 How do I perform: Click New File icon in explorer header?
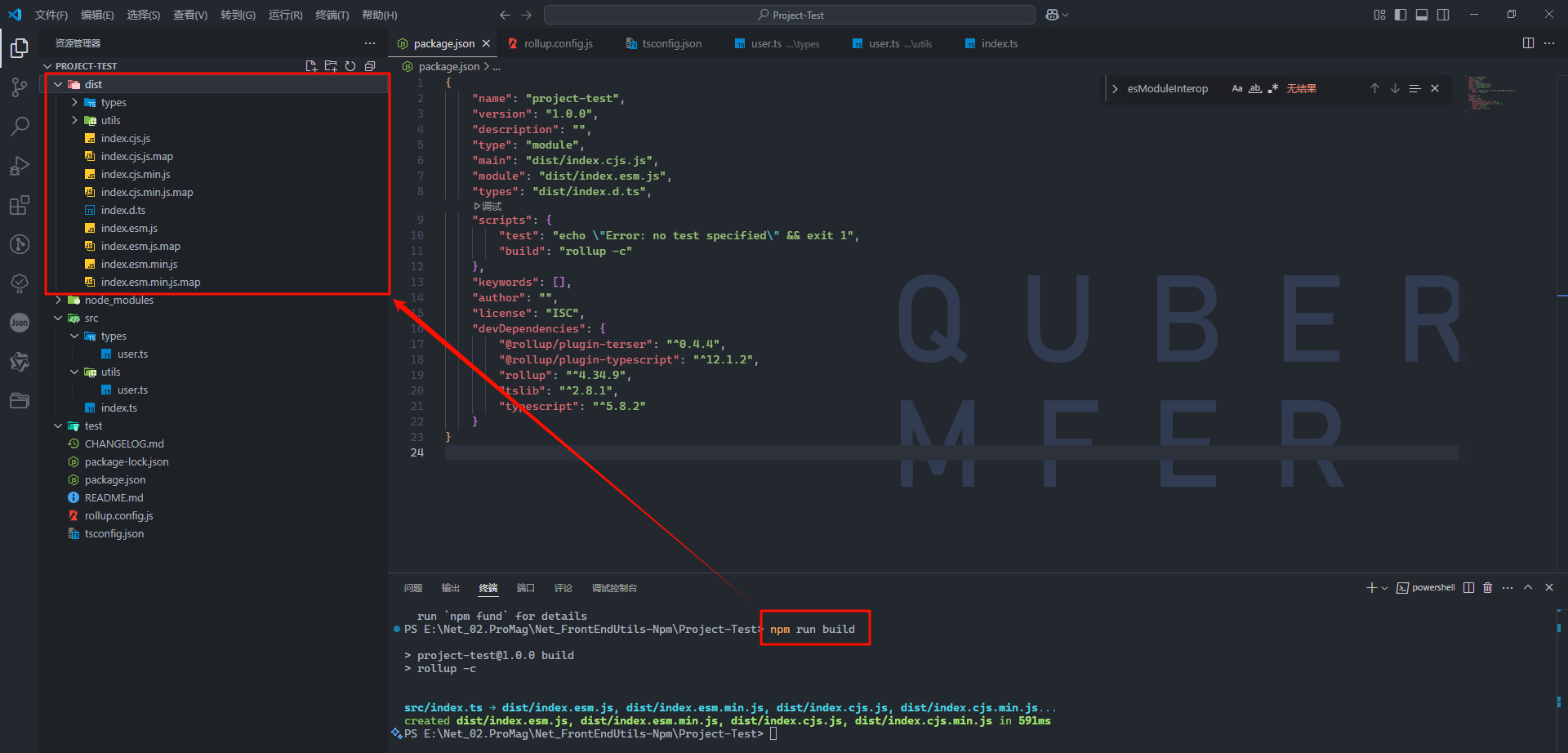311,66
